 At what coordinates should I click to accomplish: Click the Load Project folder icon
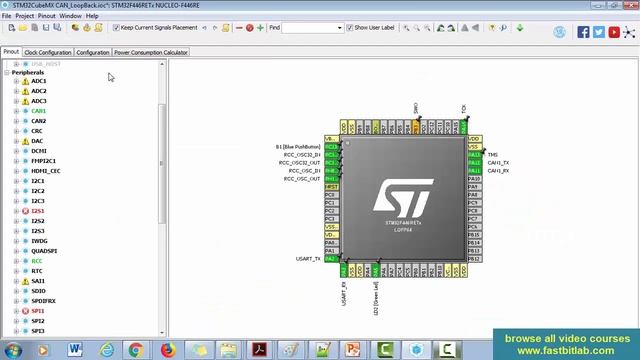coord(23,28)
